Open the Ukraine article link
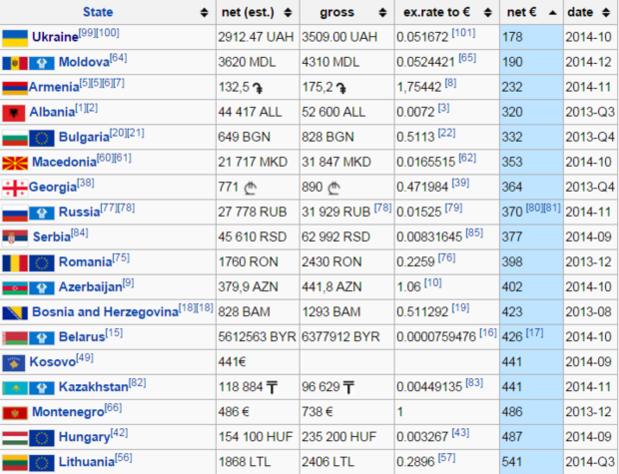Viewport: 619px width, 474px height. click(55, 37)
